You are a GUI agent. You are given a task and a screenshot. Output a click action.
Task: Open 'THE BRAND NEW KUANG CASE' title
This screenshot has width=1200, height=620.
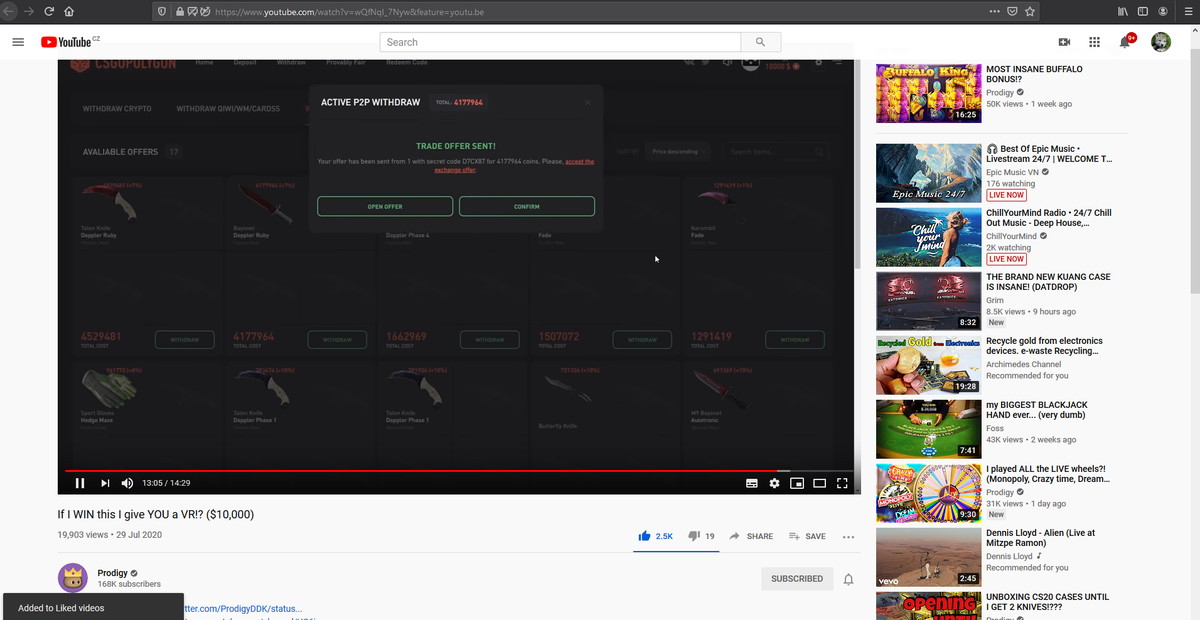click(1048, 283)
